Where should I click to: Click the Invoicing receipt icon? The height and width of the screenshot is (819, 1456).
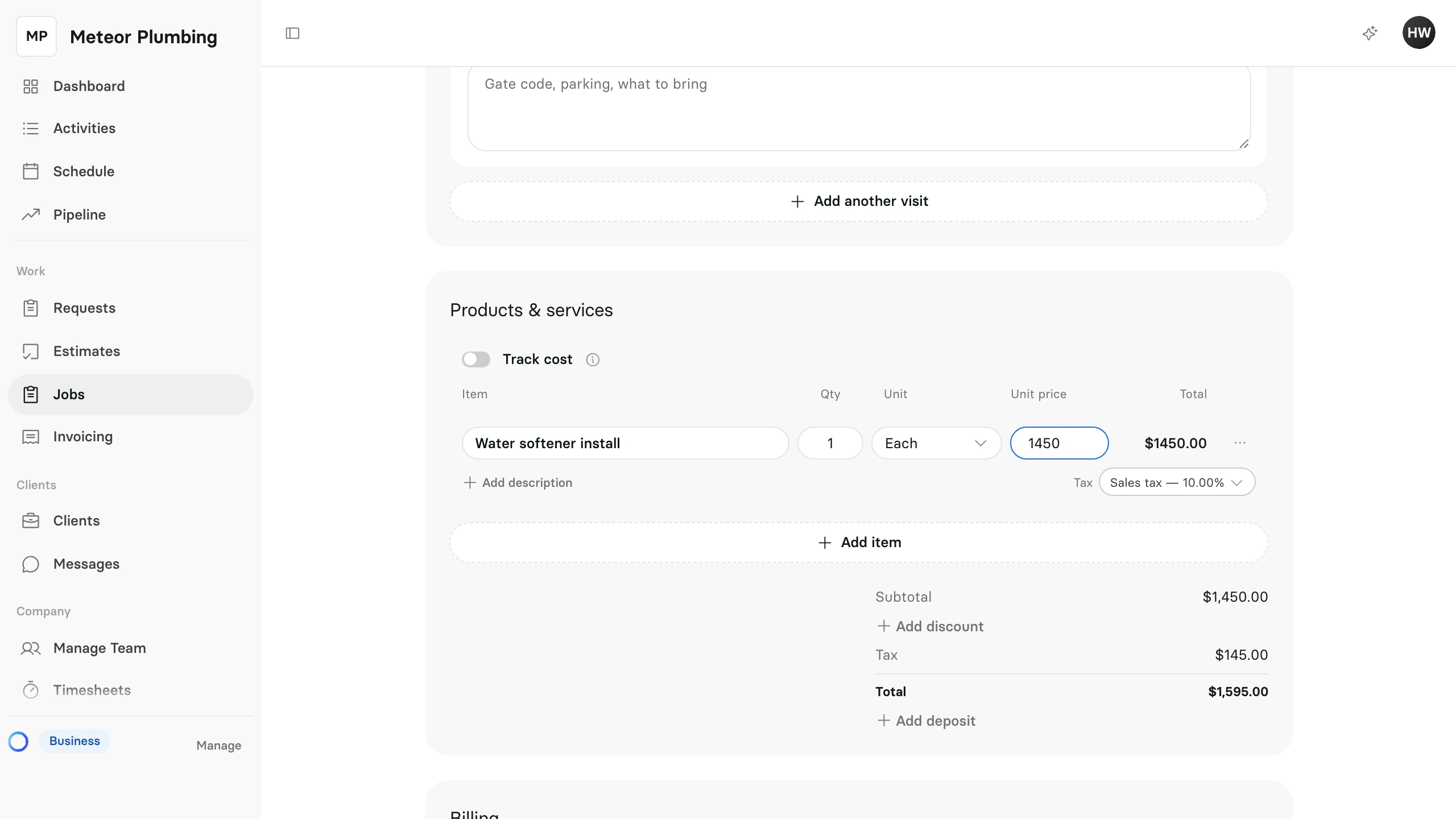[x=31, y=437]
